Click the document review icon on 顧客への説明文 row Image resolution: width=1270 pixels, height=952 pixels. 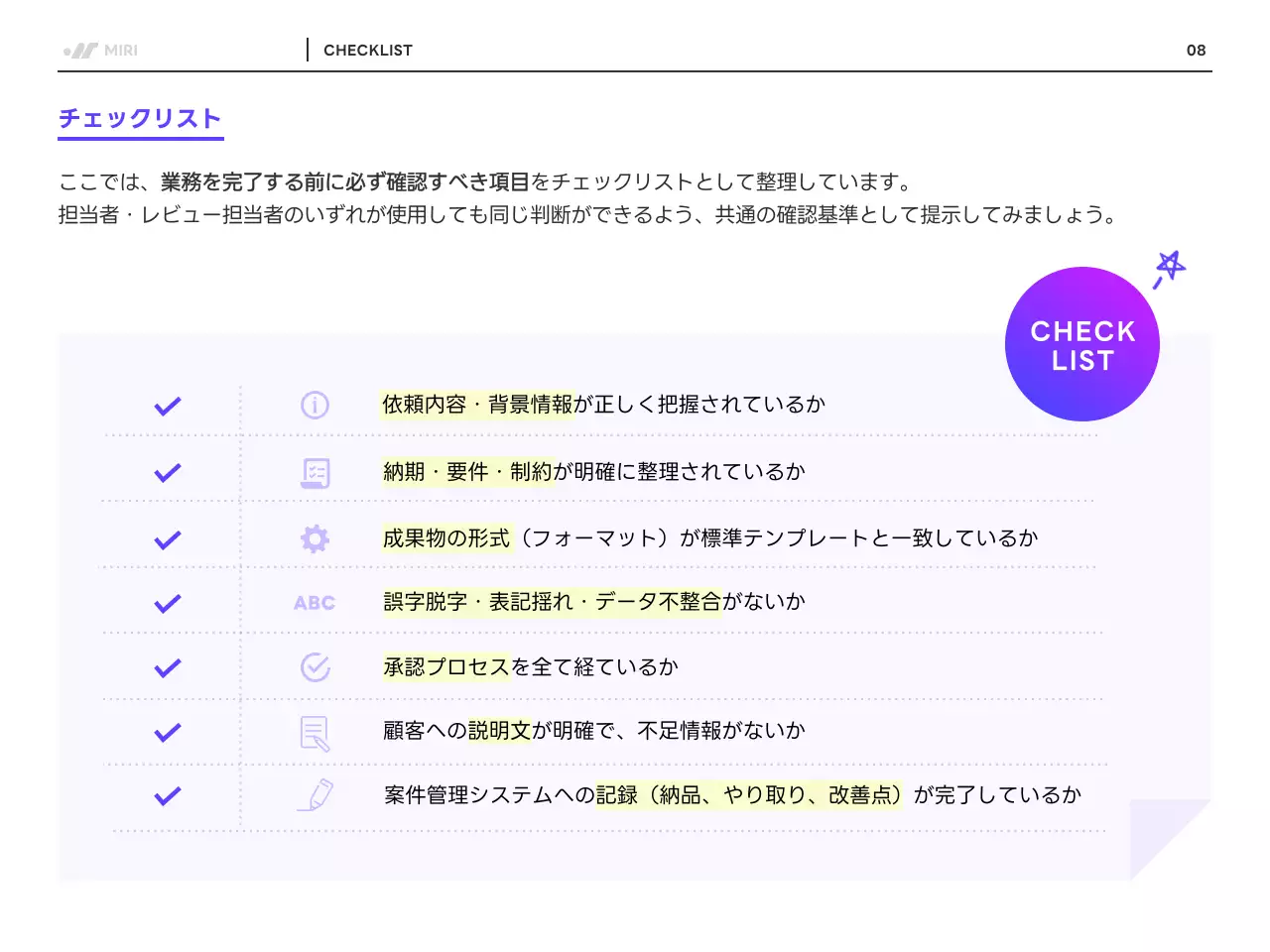tap(314, 732)
